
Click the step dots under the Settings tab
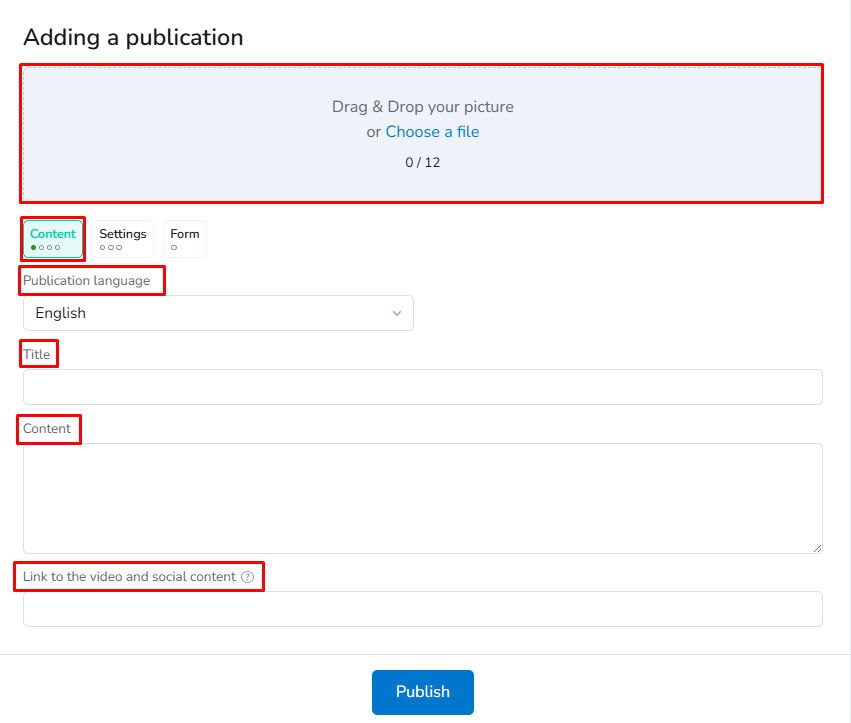tap(111, 247)
